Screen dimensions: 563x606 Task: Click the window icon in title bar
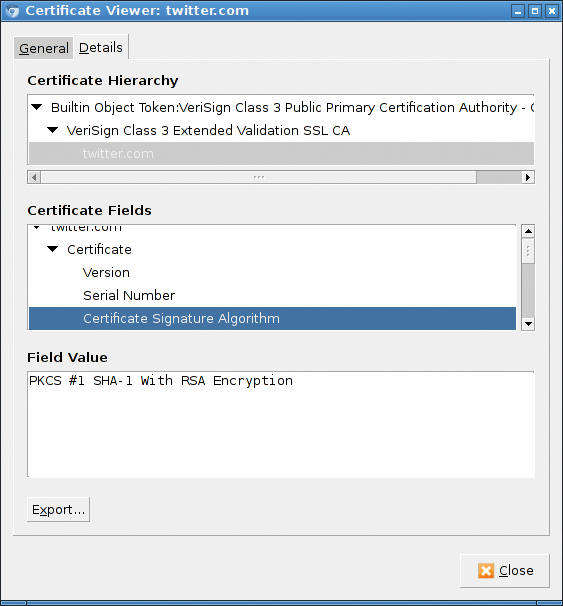[12, 10]
